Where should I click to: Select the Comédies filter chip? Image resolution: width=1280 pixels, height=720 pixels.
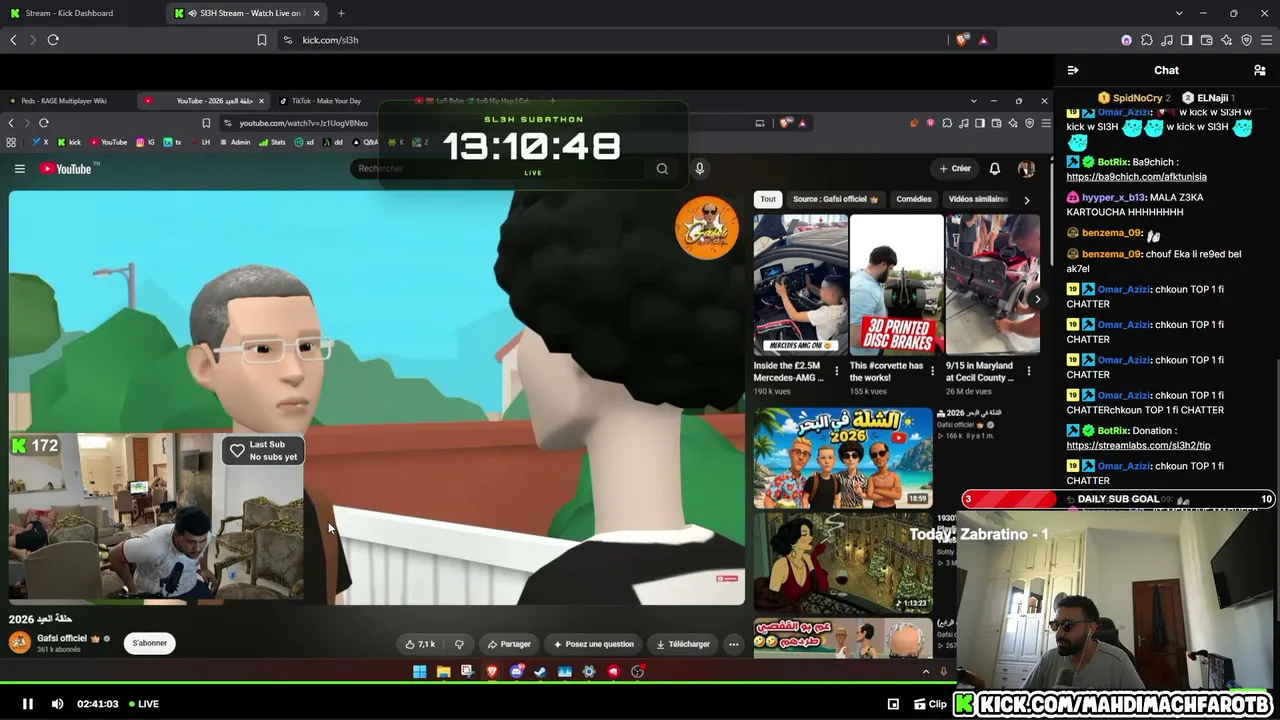click(x=914, y=199)
